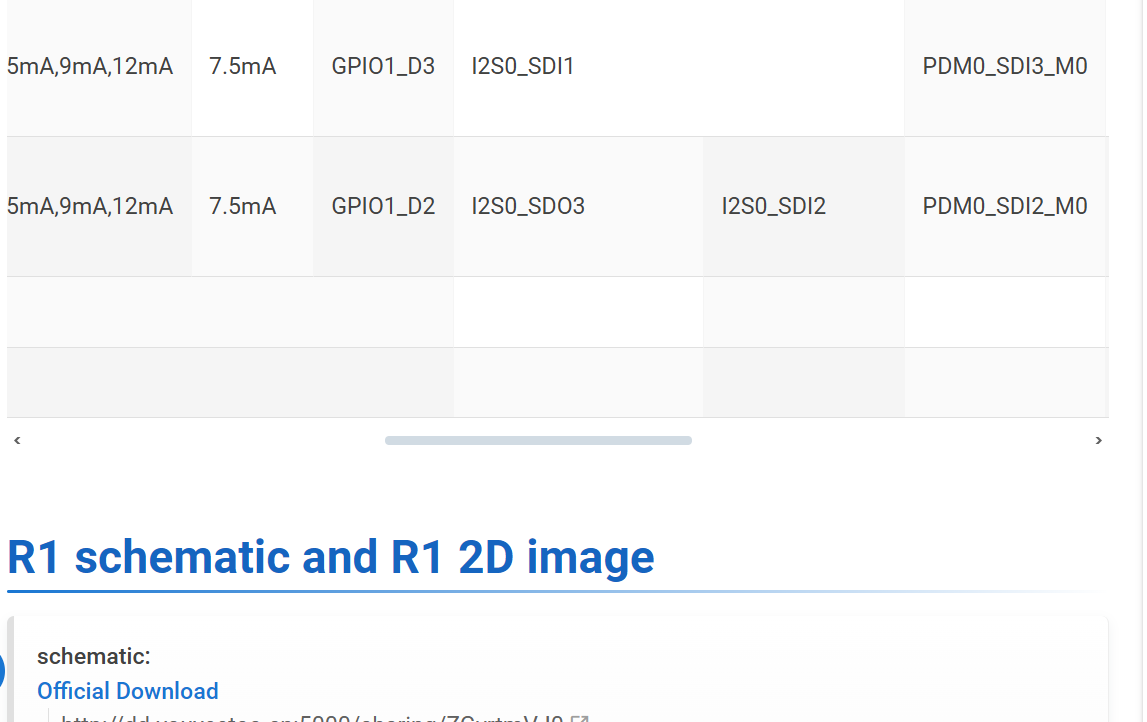
Task: Select the GPIO1_D3 table cell
Action: (383, 67)
